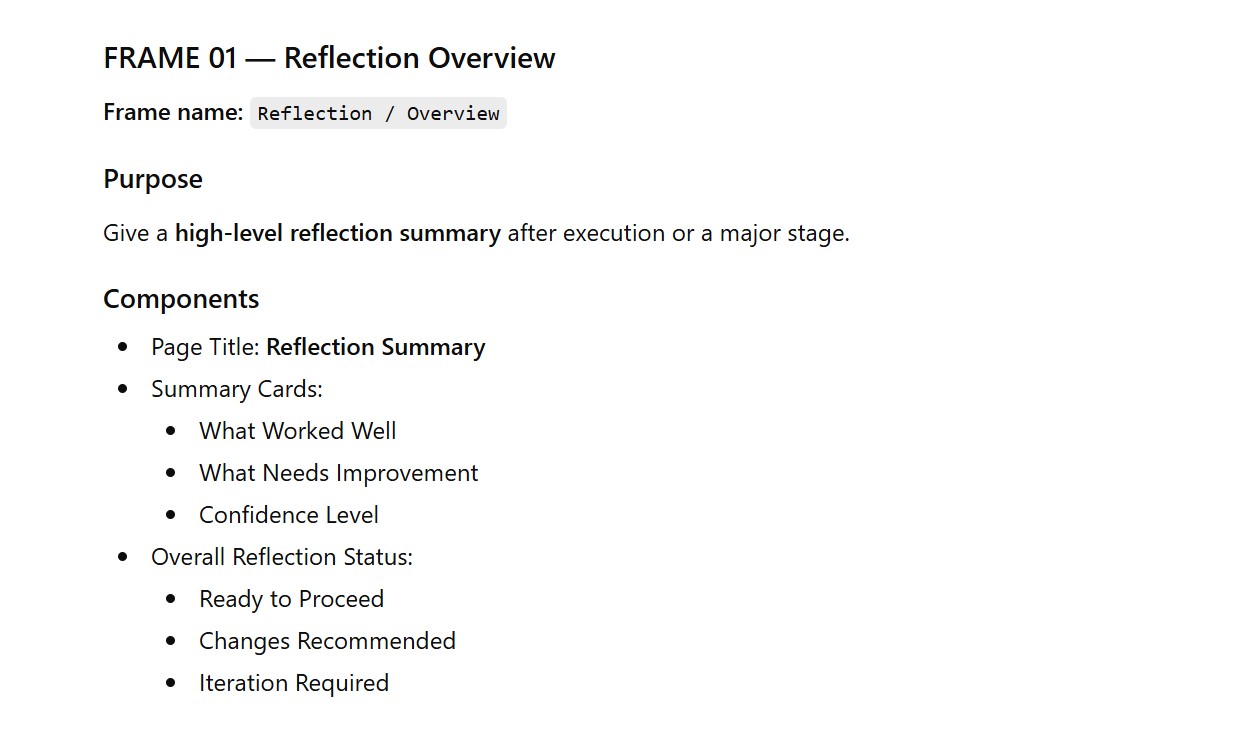The width and height of the screenshot is (1258, 731).
Task: Click the "Changes Recommended" status item
Action: click(327, 641)
